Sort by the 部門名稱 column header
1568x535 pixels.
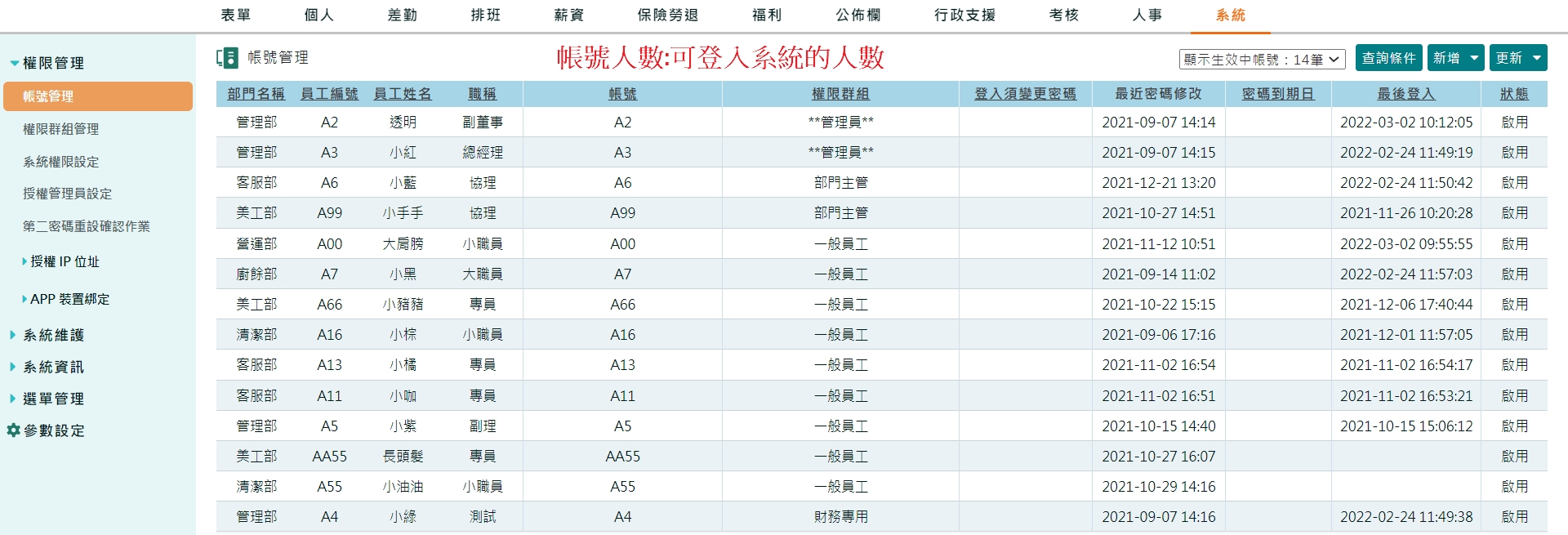pyautogui.click(x=256, y=94)
